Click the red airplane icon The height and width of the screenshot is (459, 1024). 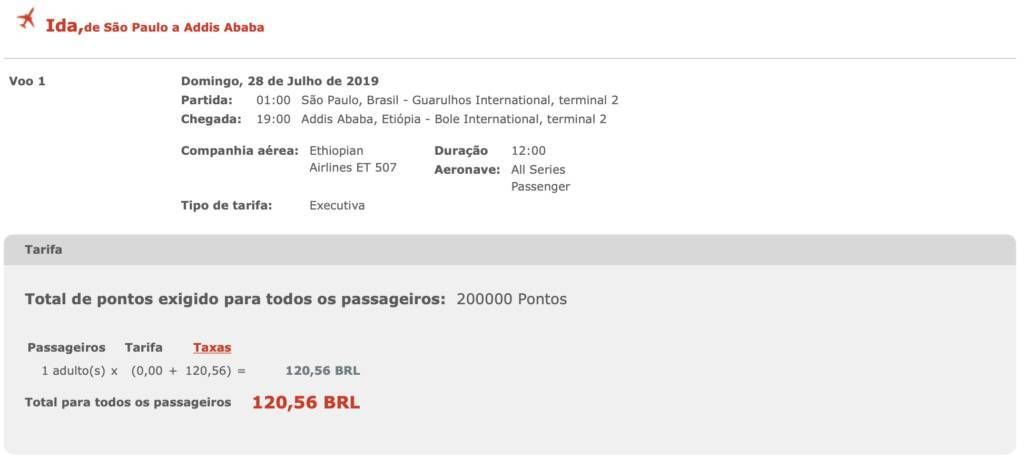[x=26, y=20]
